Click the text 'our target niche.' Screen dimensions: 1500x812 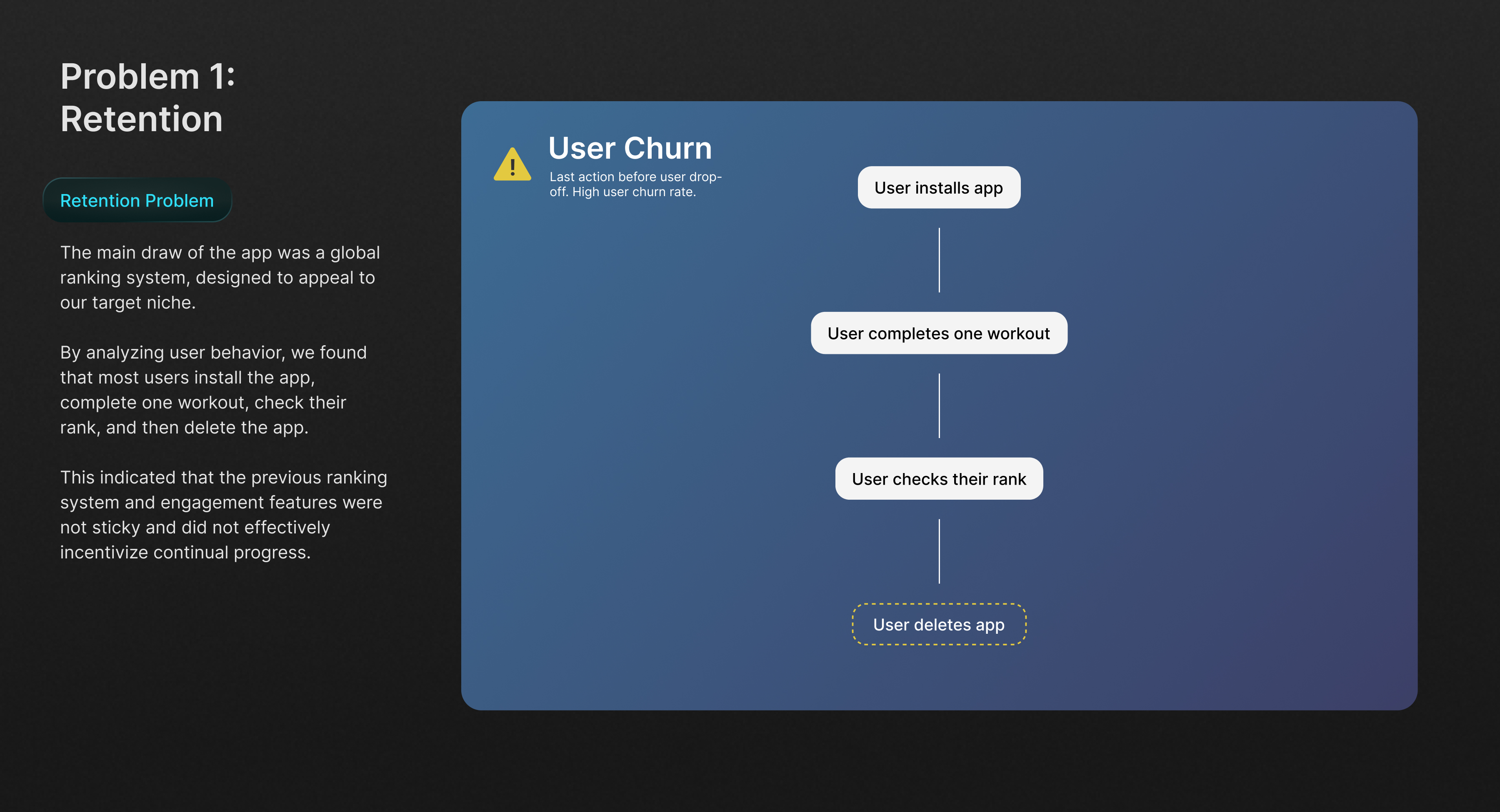click(x=127, y=303)
